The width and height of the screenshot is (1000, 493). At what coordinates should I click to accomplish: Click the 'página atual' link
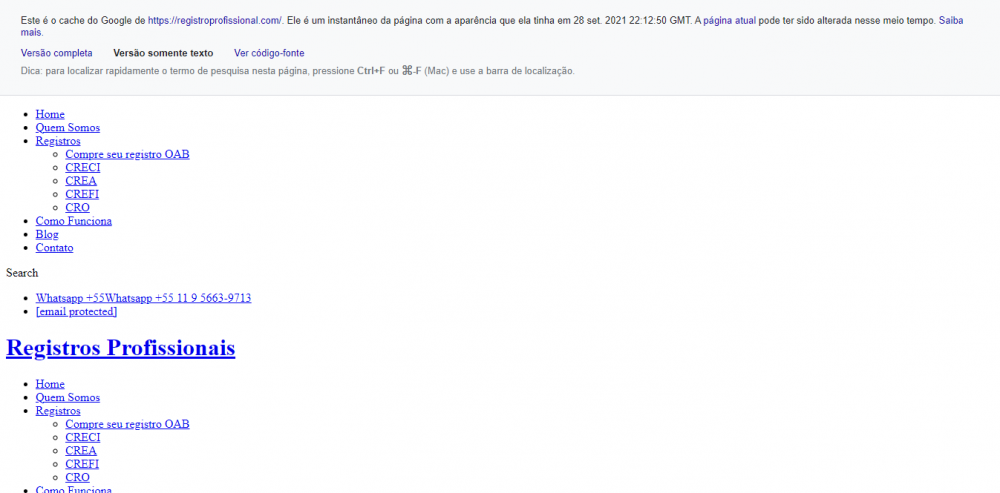point(729,20)
